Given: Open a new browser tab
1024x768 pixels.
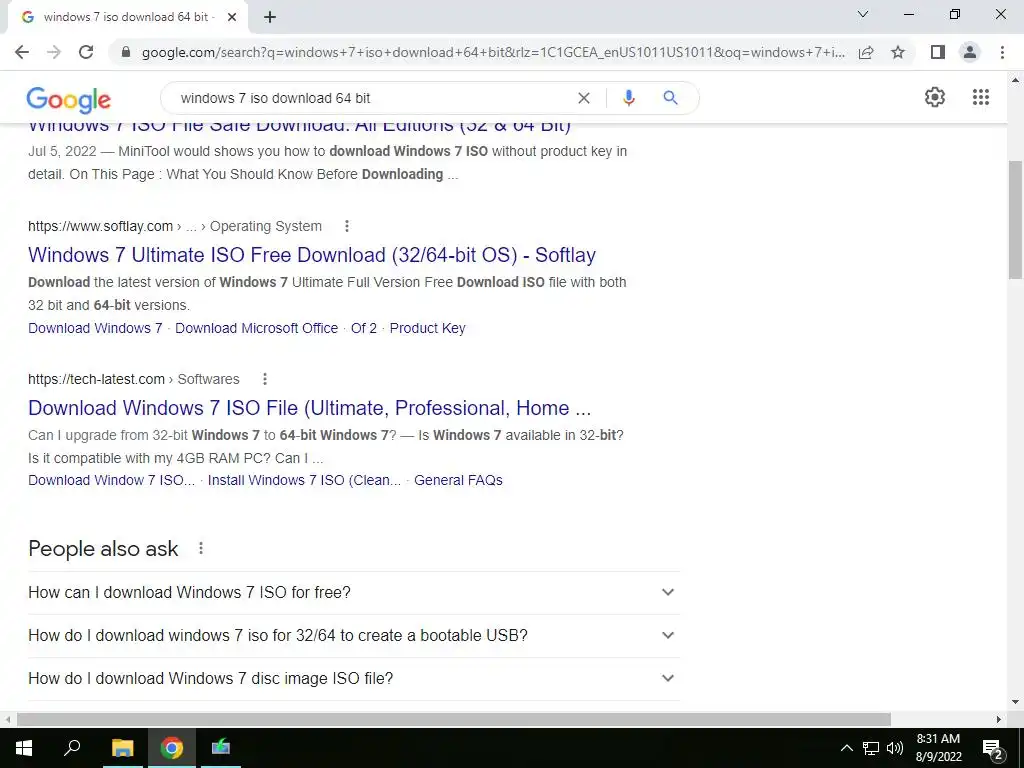Looking at the screenshot, I should coord(270,17).
